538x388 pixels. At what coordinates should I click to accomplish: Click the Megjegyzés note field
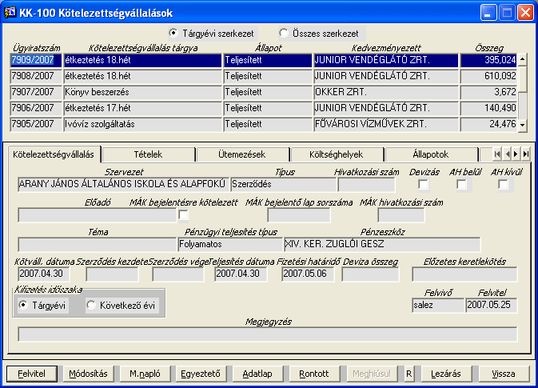pyautogui.click(x=267, y=334)
